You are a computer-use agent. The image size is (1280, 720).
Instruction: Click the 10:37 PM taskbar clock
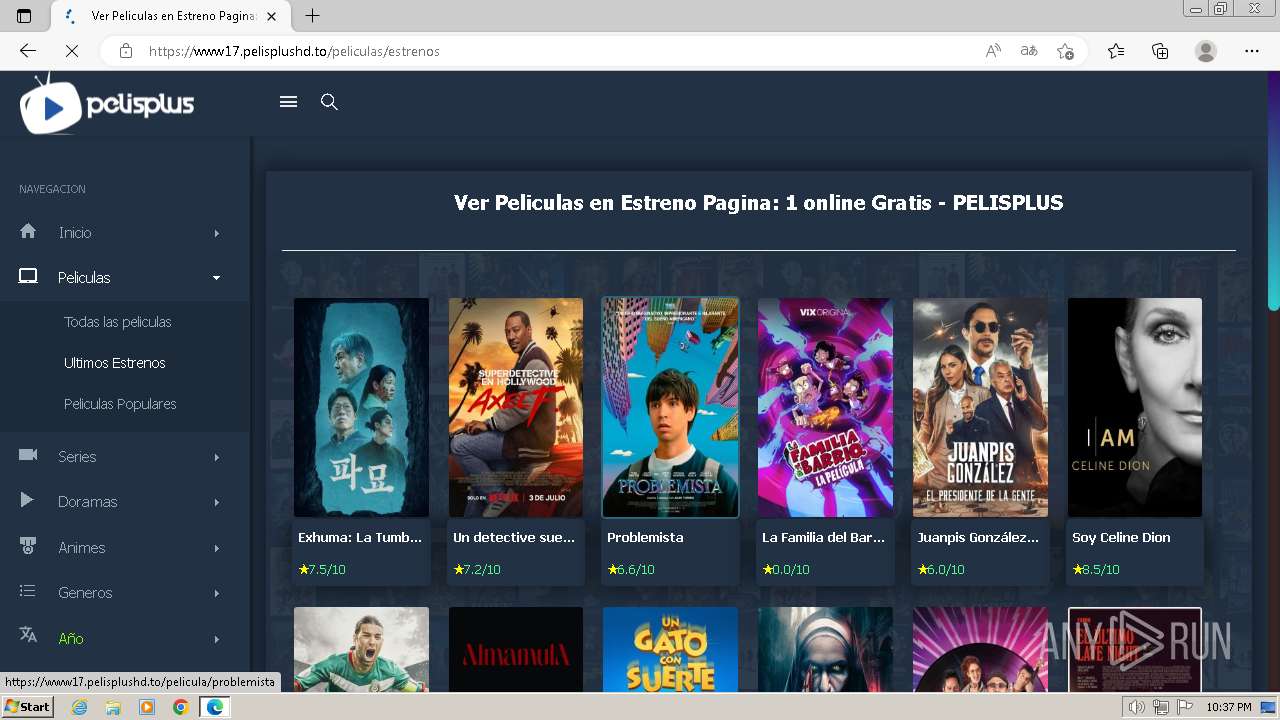1228,707
